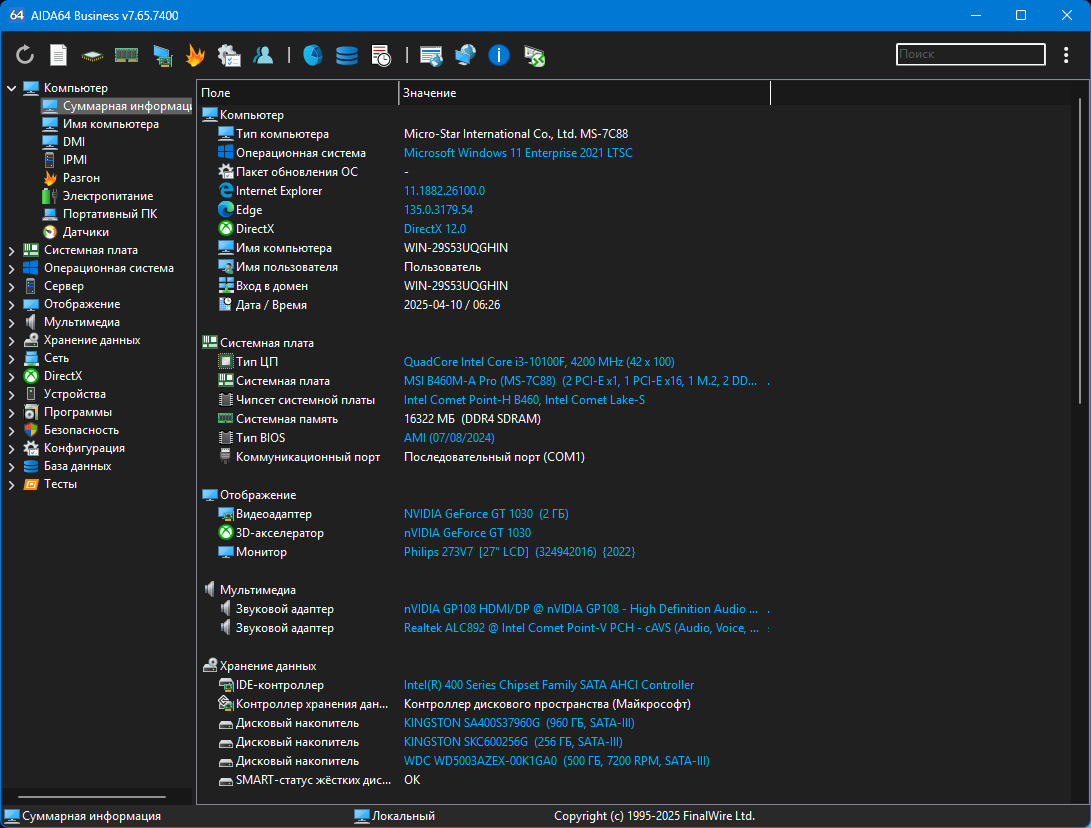Click the remote connection toolbar icon
The image size is (1091, 828).
(534, 55)
